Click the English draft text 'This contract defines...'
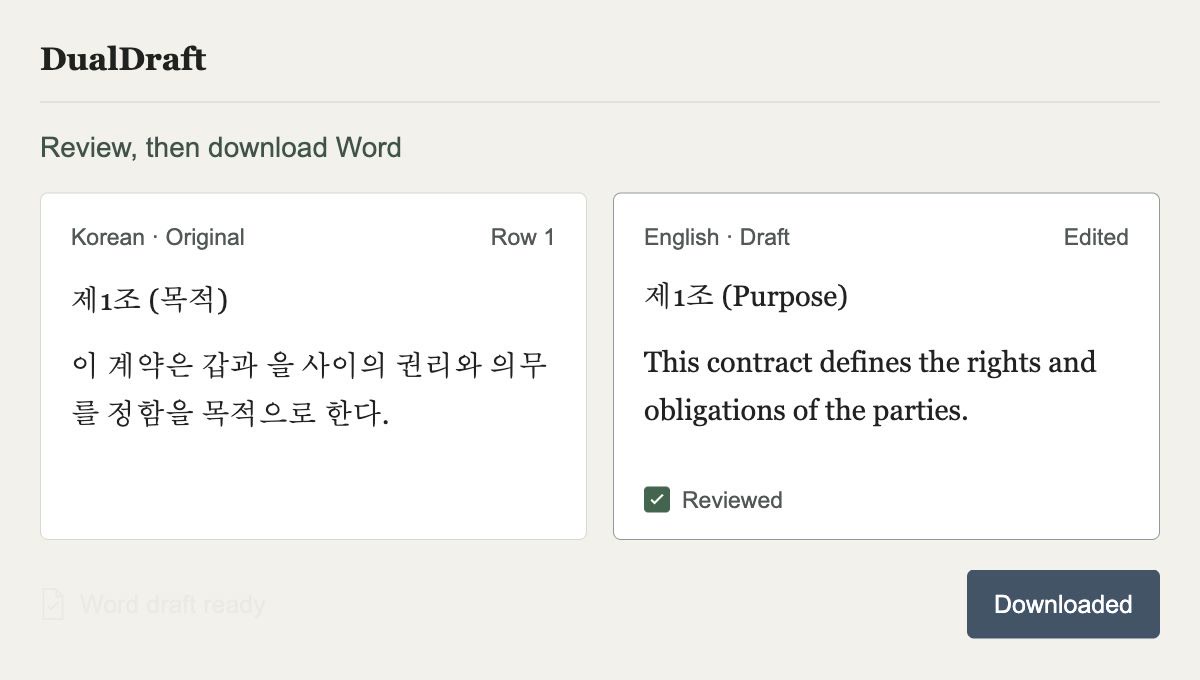1200x680 pixels. tap(870, 386)
